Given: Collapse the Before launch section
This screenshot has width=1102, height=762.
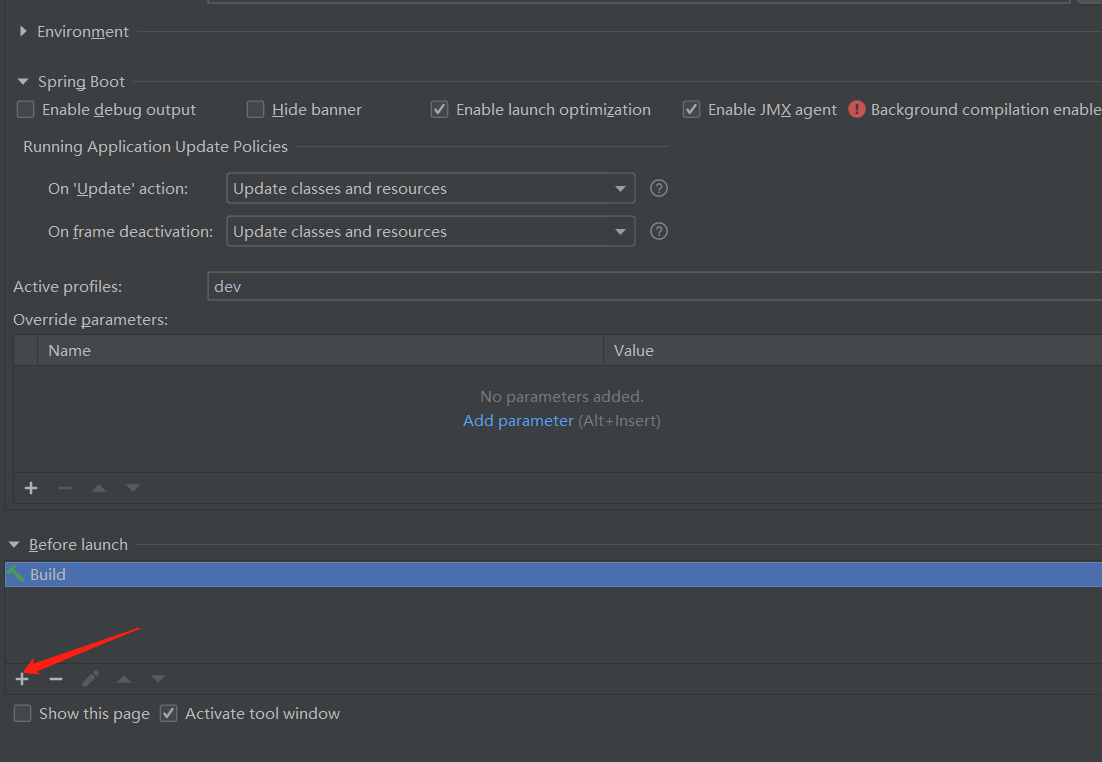Looking at the screenshot, I should point(14,545).
